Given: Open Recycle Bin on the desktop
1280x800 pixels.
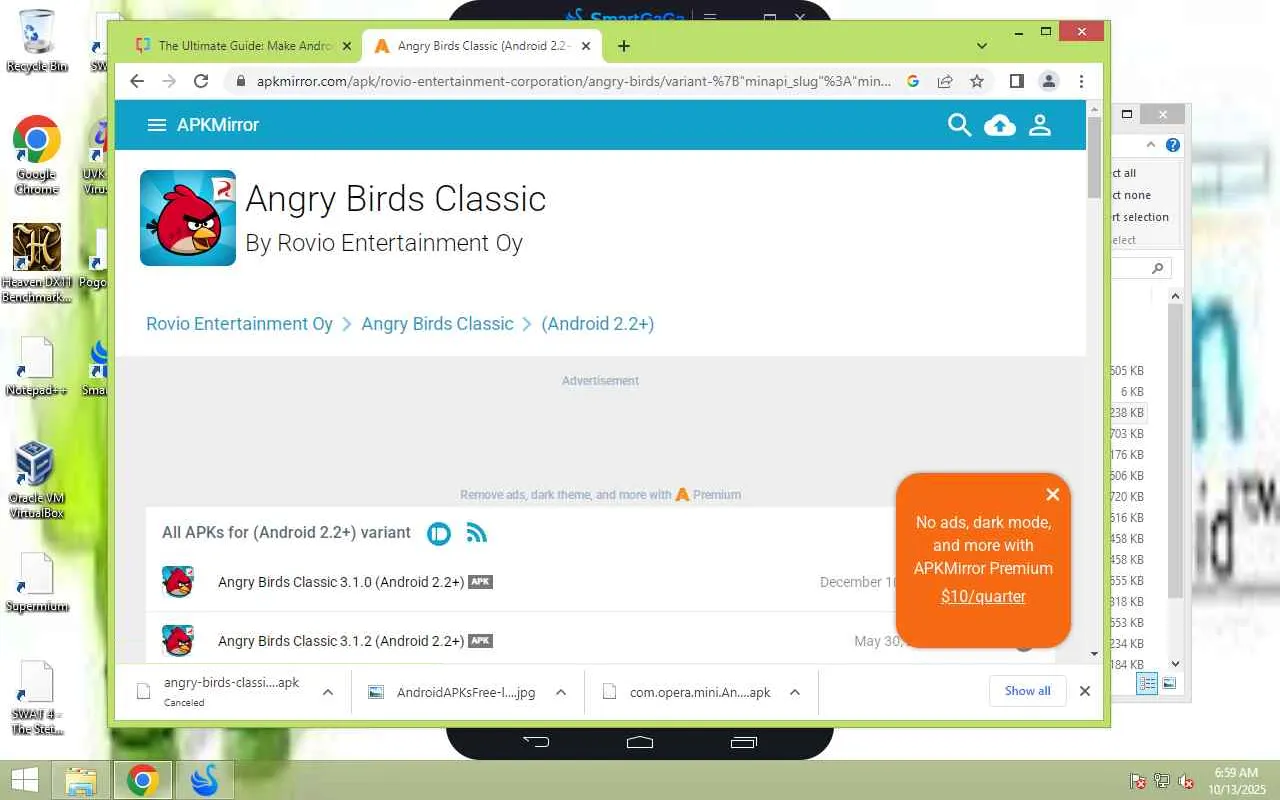Looking at the screenshot, I should [x=37, y=41].
